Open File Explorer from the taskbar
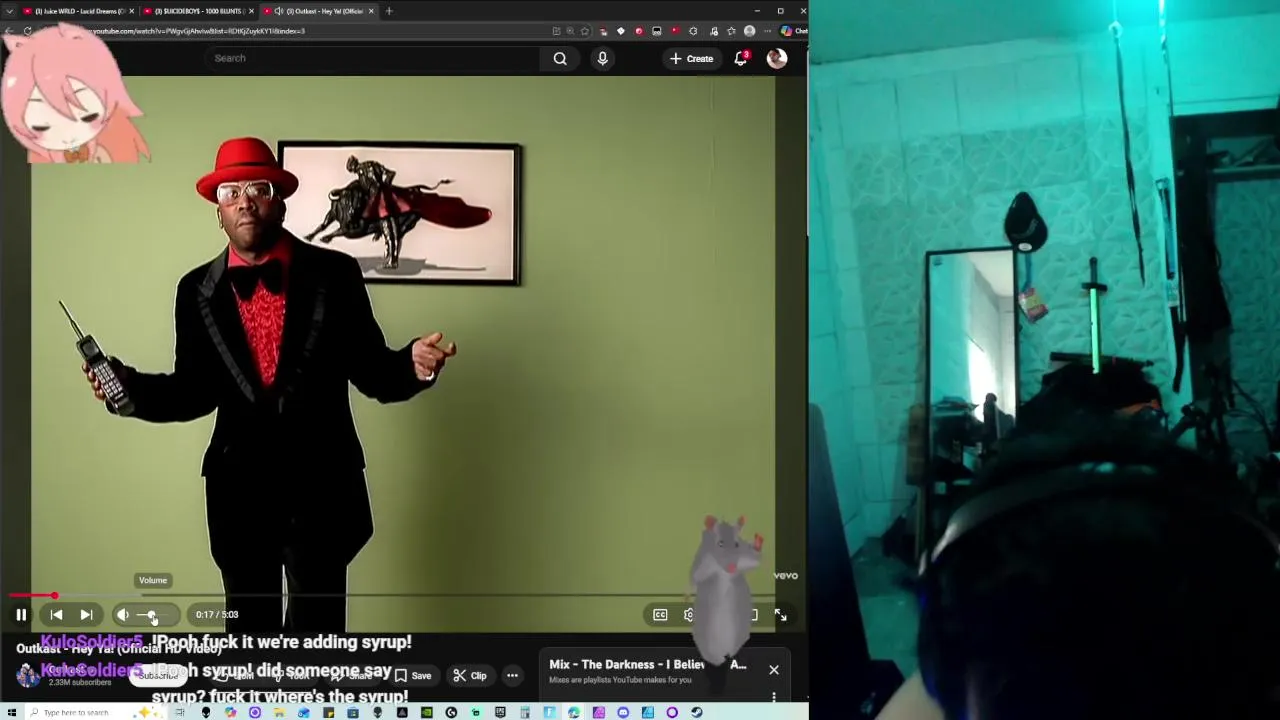1280x720 pixels. [279, 712]
